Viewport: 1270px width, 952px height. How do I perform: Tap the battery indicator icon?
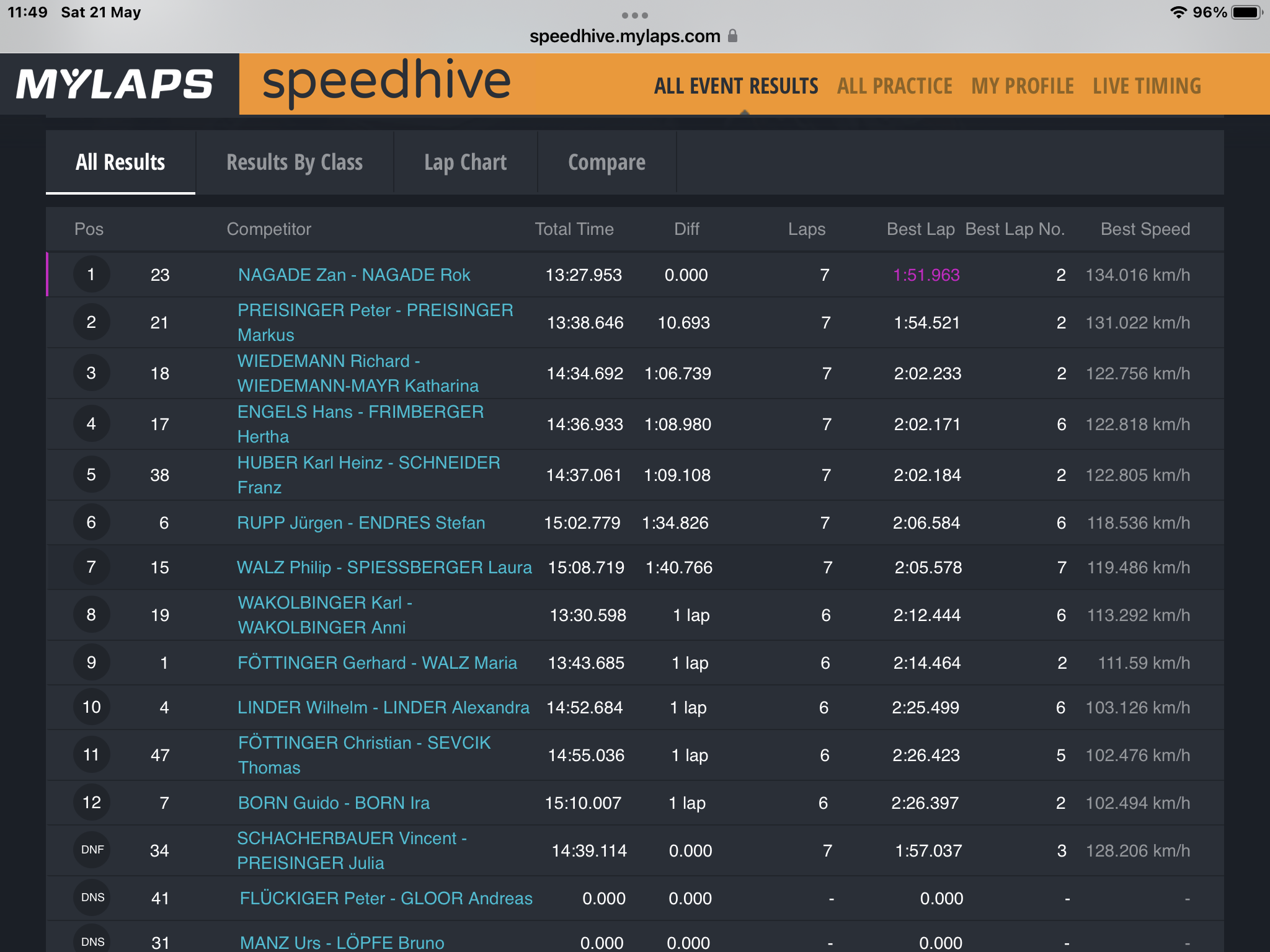point(1247,12)
